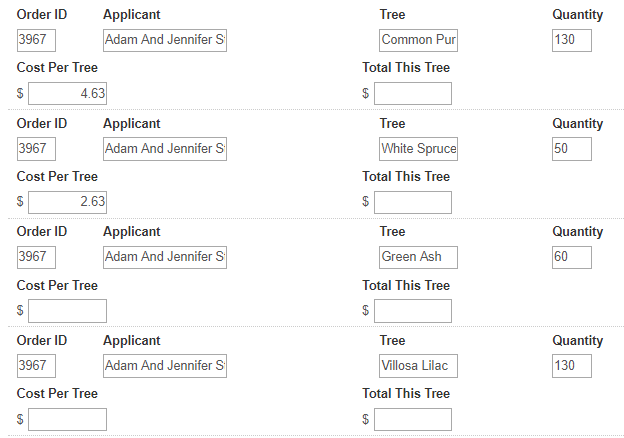Select the Green Ash tree field

pos(418,257)
